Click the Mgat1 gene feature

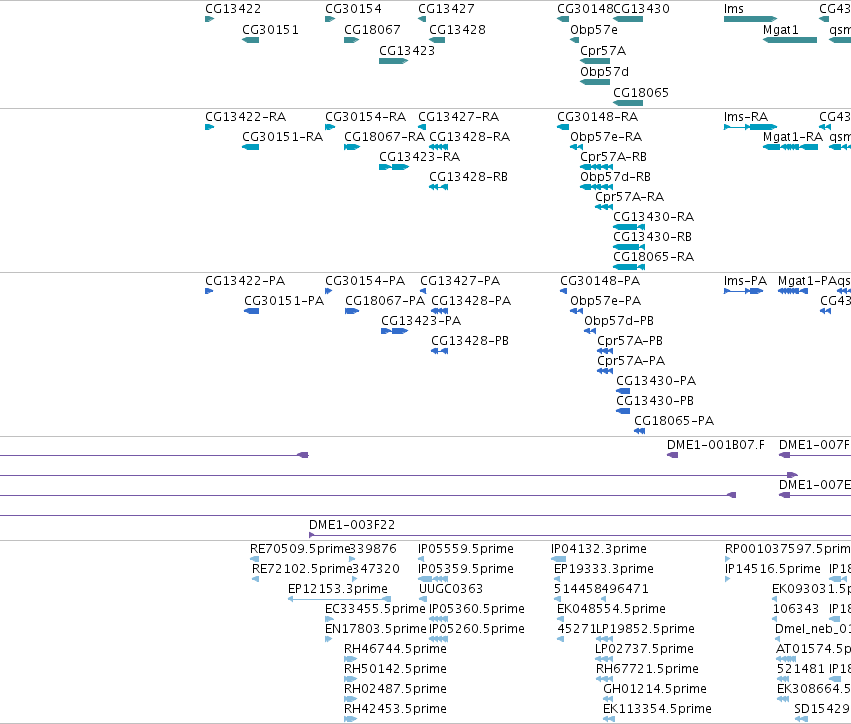click(790, 40)
